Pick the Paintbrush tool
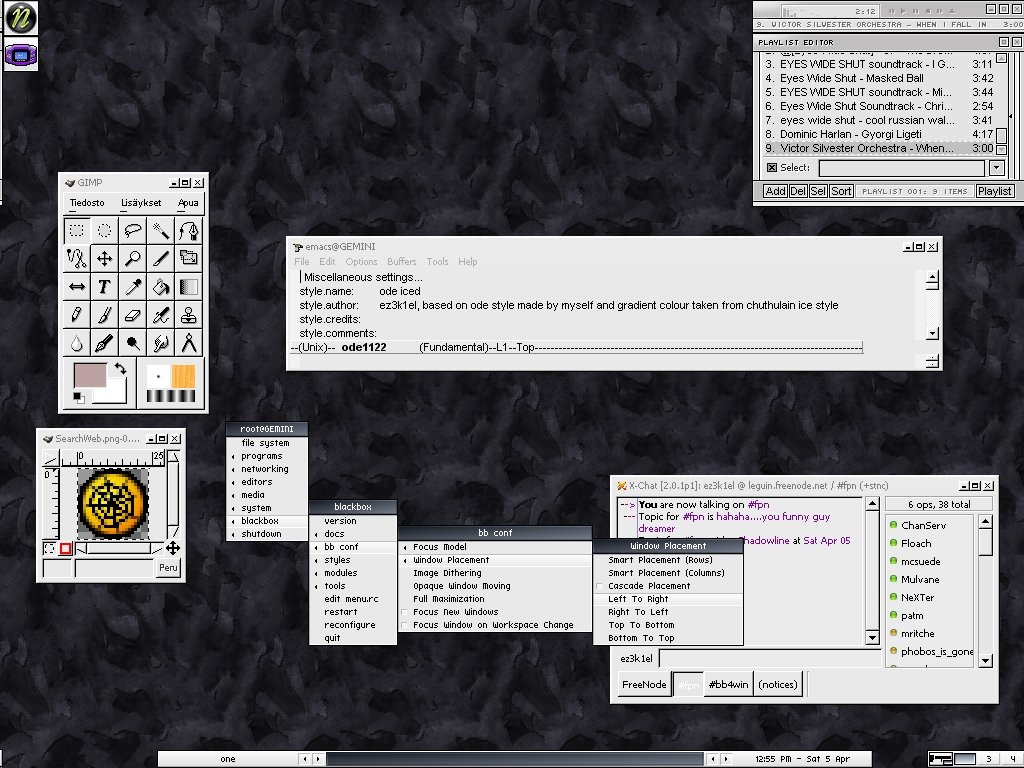This screenshot has height=768, width=1024. [x=104, y=315]
